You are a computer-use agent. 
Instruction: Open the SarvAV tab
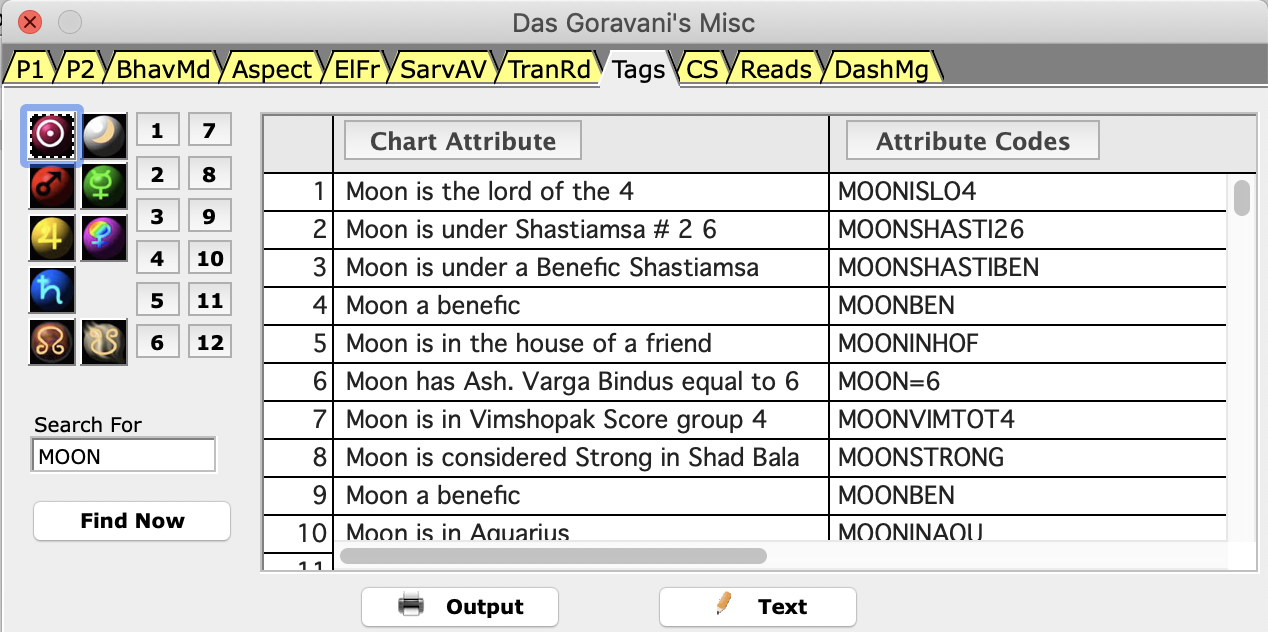[x=445, y=69]
